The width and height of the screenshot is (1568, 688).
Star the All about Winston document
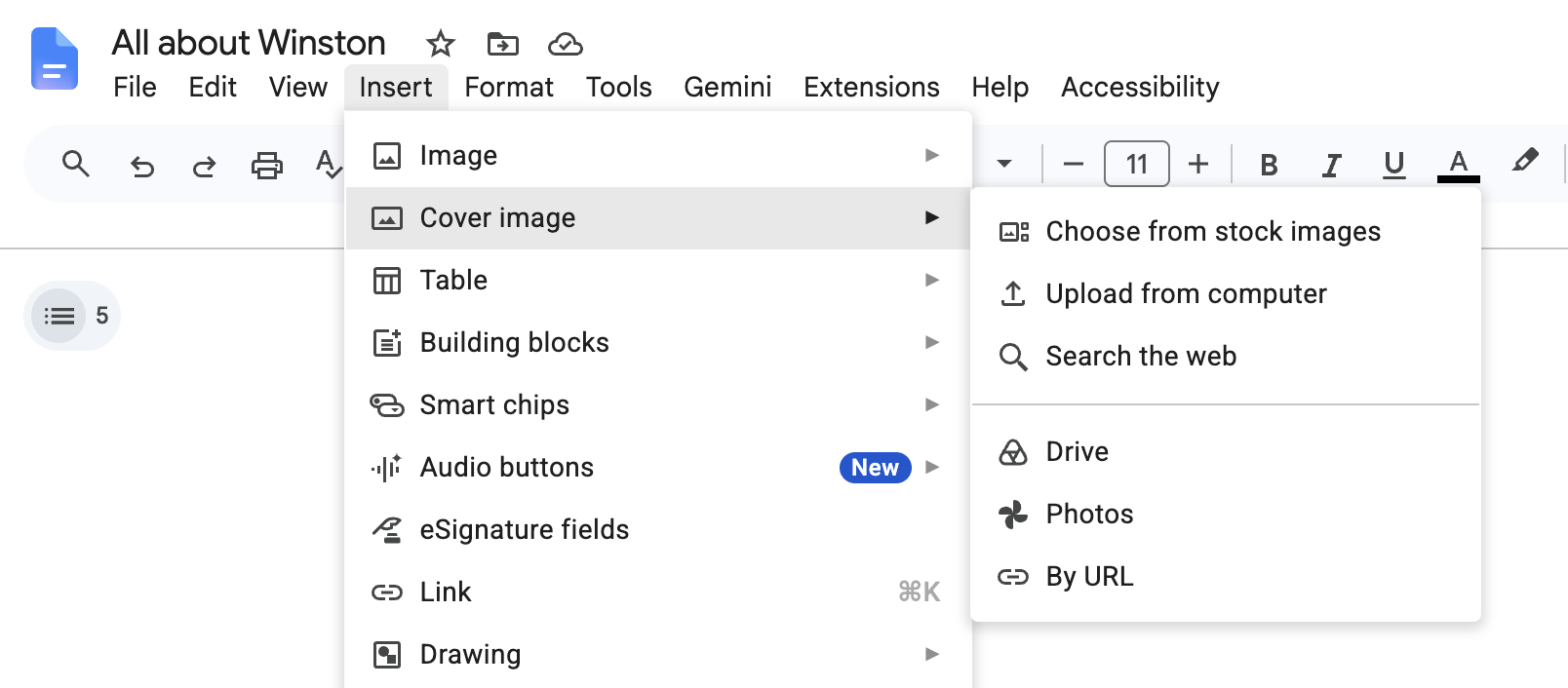[x=441, y=44]
